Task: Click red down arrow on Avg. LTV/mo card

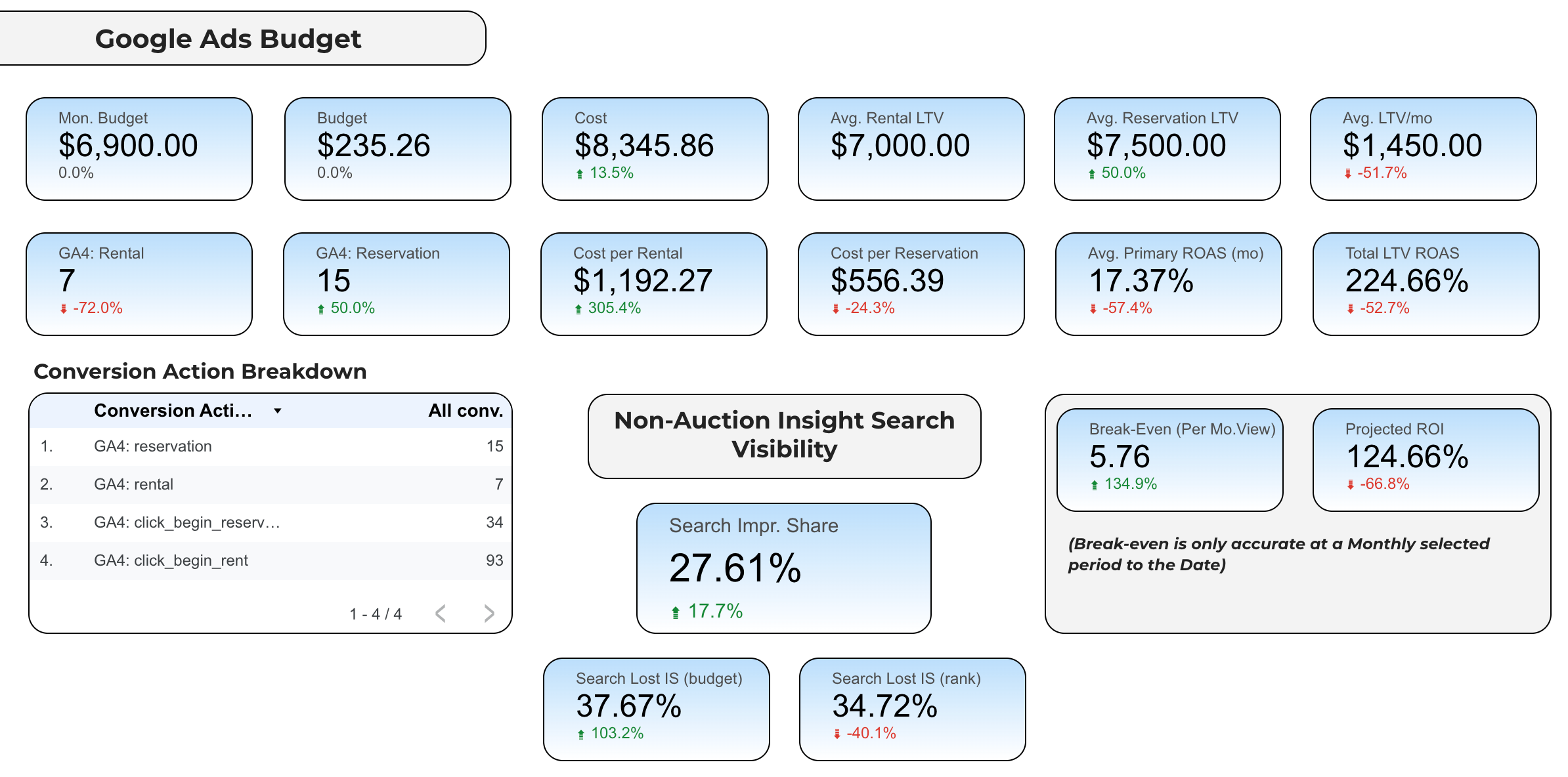Action: coord(1348,174)
